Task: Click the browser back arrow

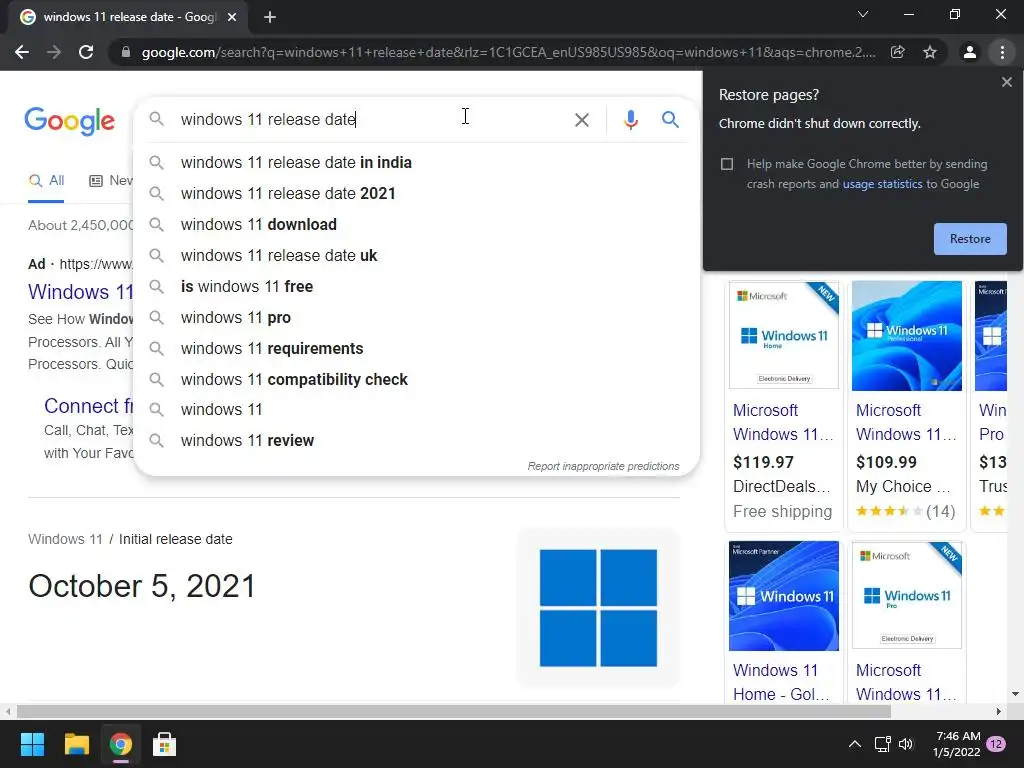Action: click(x=22, y=52)
